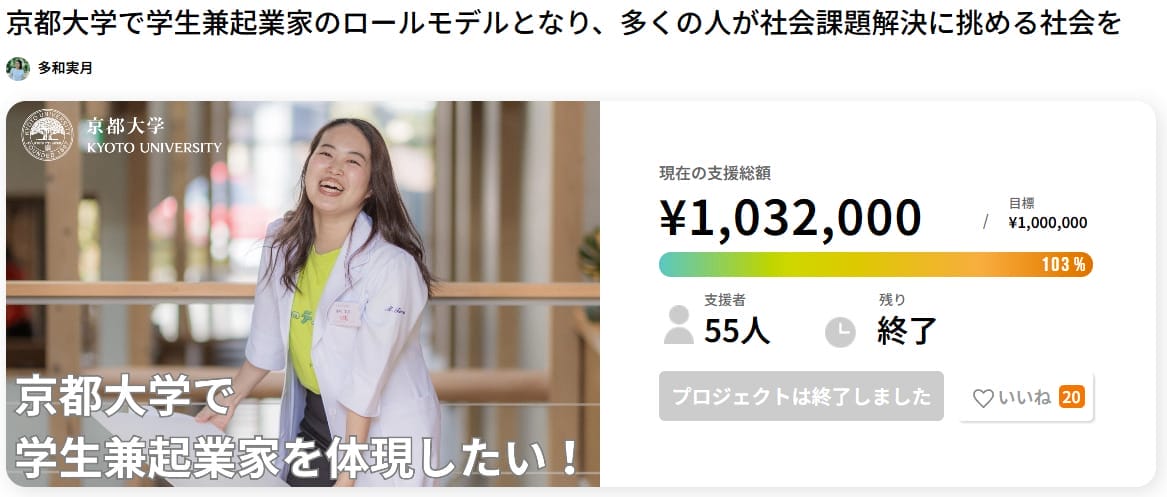Click the ¥1,032,000 total amount
The image size is (1167, 497).
[x=790, y=217]
